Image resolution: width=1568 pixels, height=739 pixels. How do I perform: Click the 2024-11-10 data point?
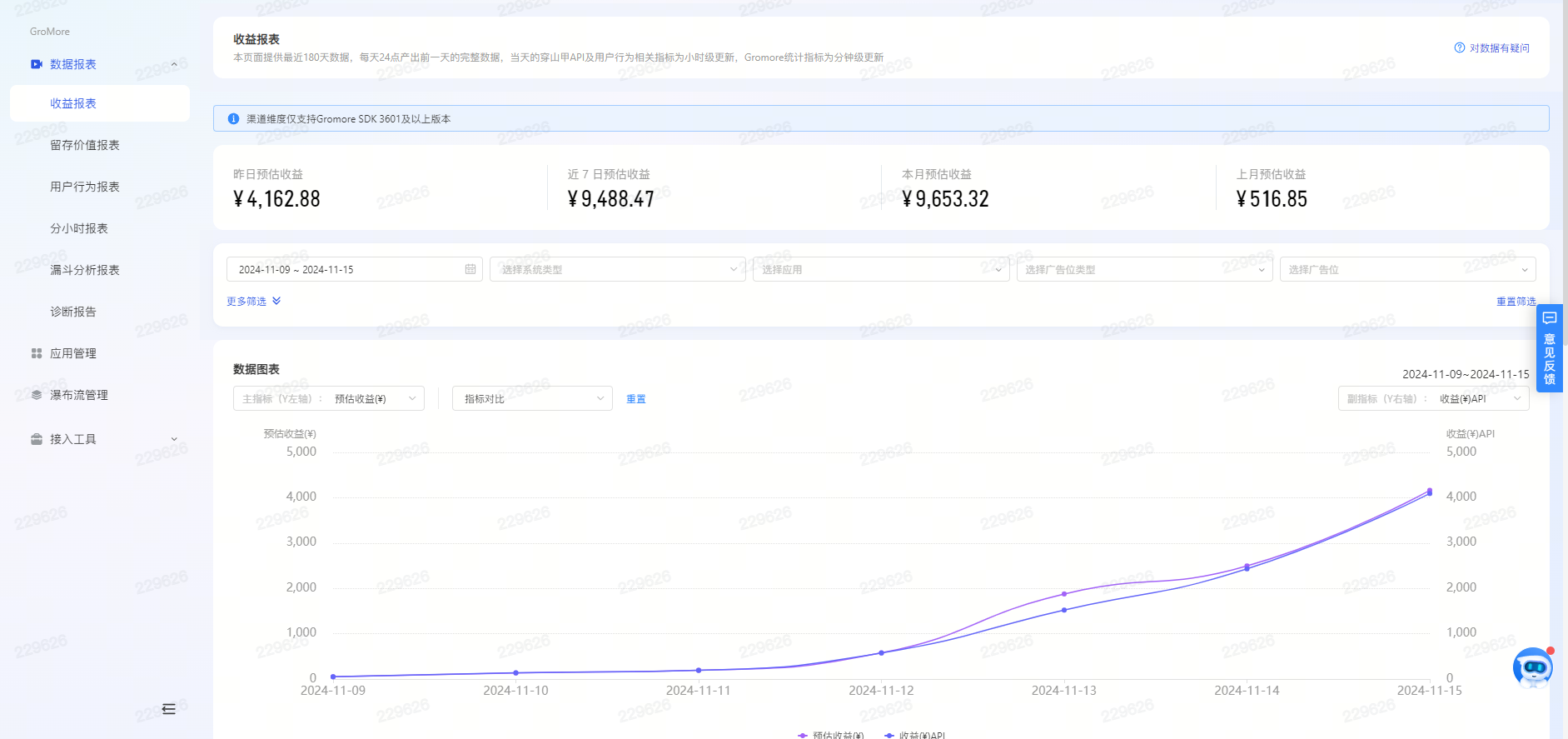(x=515, y=672)
